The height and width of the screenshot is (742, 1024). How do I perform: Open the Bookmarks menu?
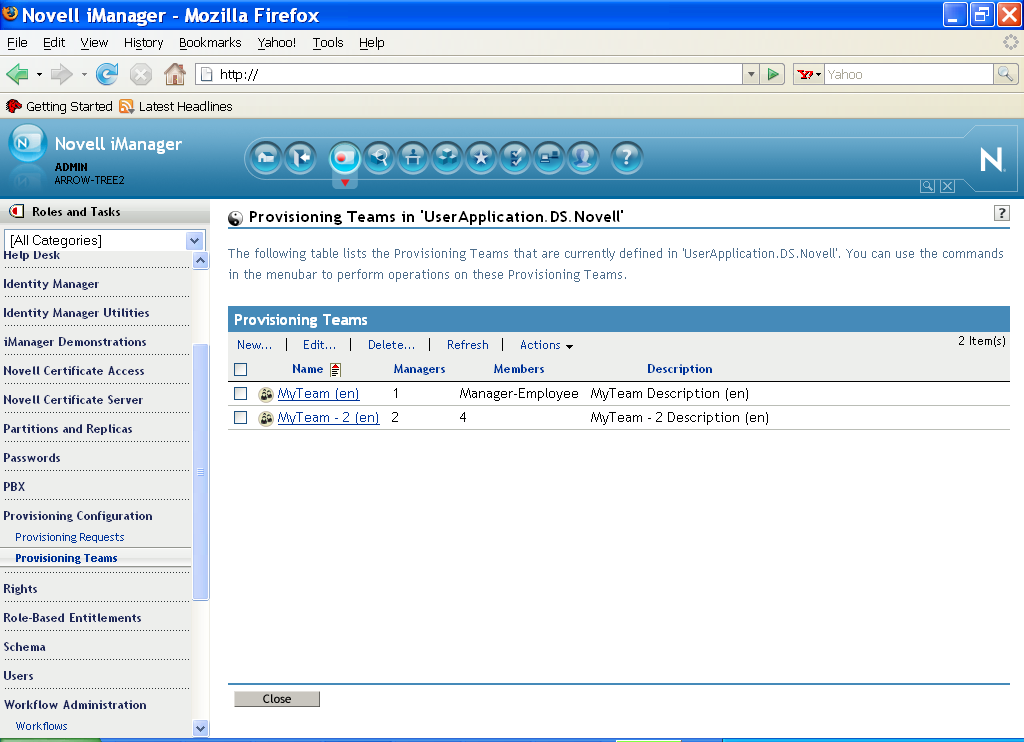pos(210,42)
